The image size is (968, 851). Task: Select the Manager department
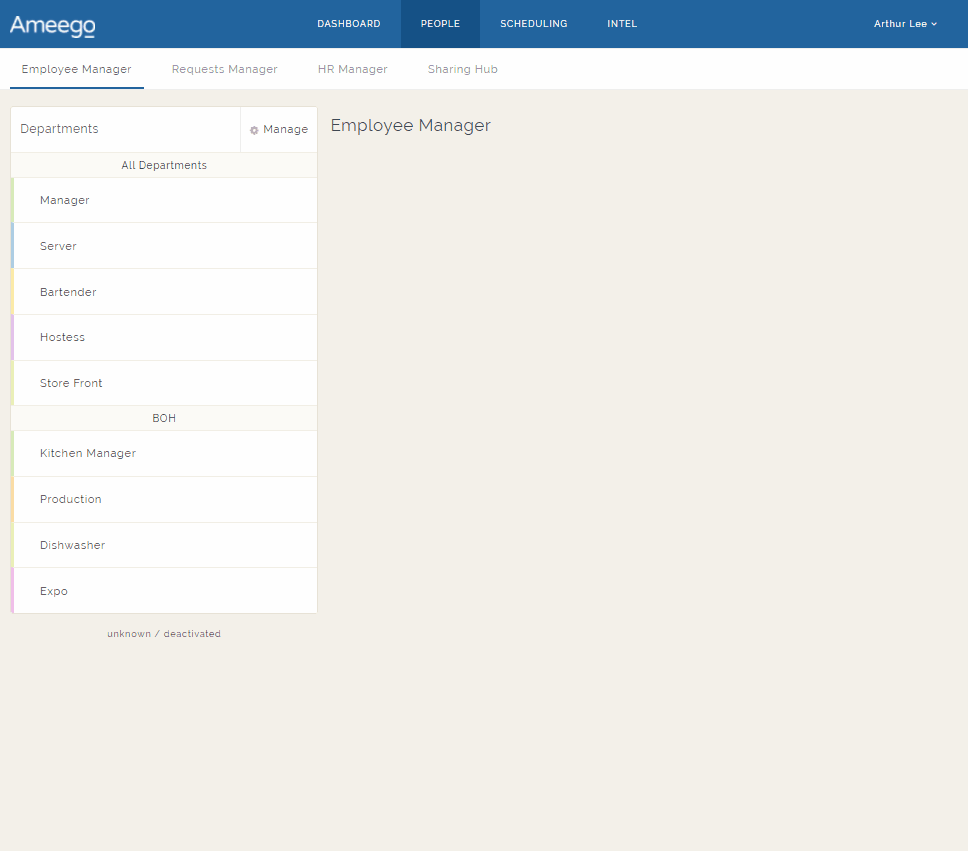(x=65, y=200)
